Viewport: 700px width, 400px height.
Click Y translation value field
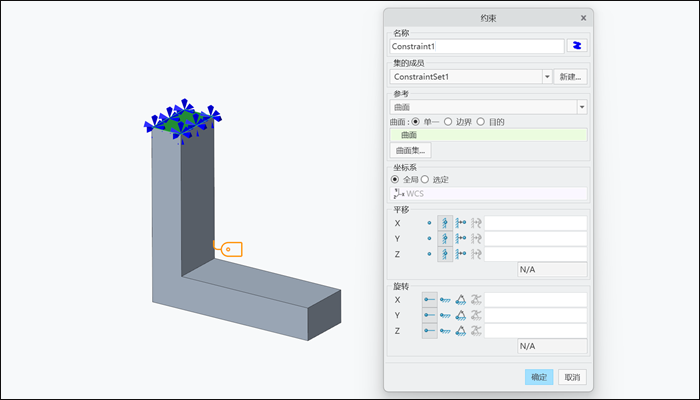[x=535, y=238]
